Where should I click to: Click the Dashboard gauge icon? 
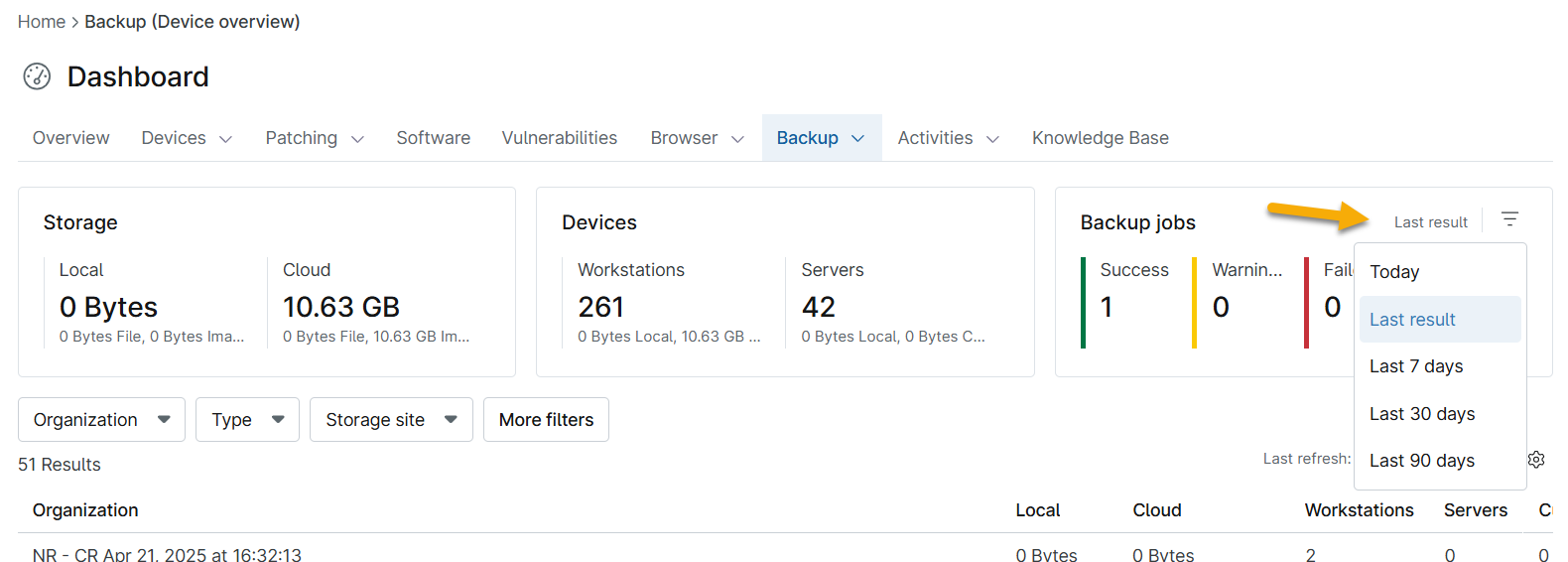(37, 76)
